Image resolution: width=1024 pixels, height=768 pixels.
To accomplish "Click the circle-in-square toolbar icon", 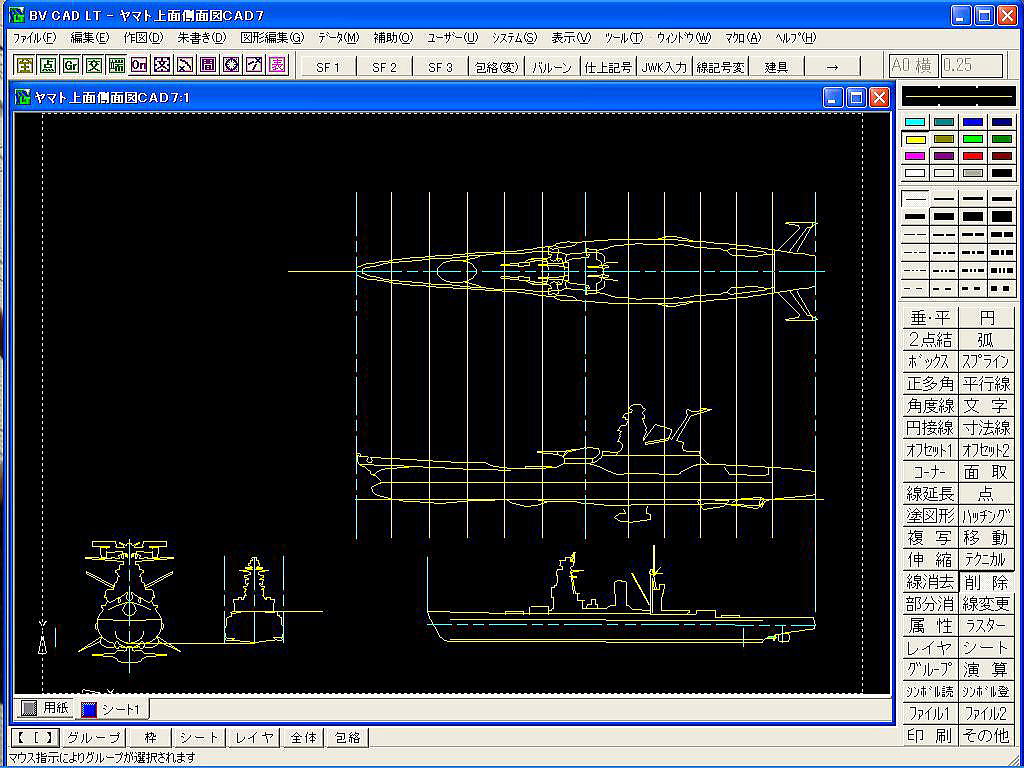I will click(x=231, y=65).
